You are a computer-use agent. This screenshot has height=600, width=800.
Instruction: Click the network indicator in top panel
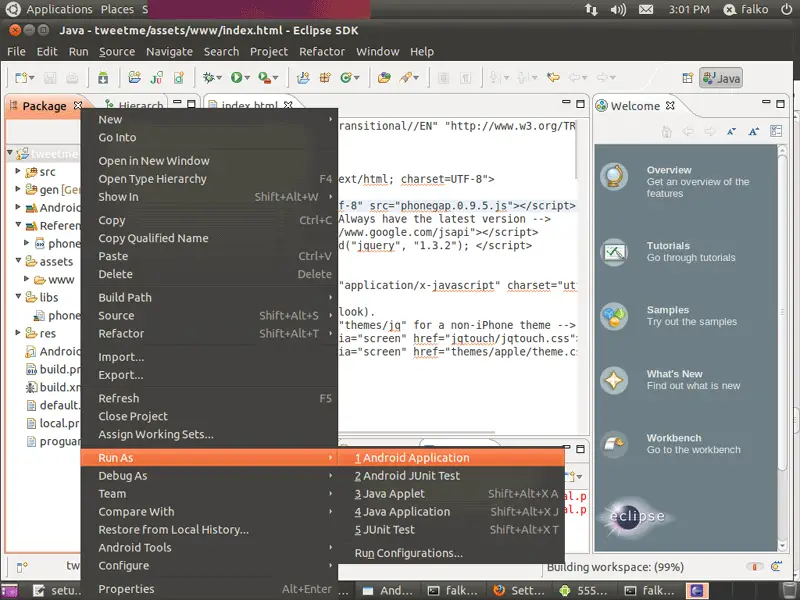(x=591, y=9)
